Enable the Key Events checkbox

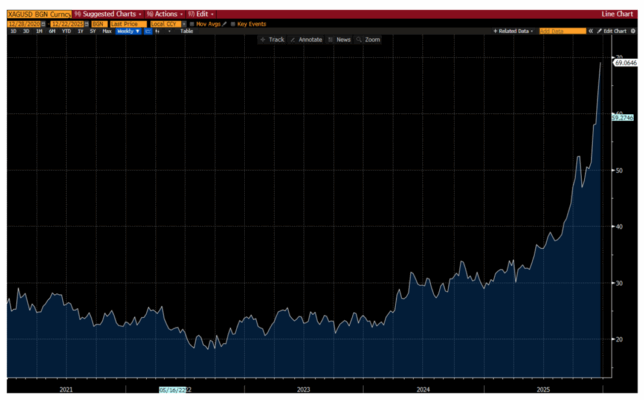point(233,23)
